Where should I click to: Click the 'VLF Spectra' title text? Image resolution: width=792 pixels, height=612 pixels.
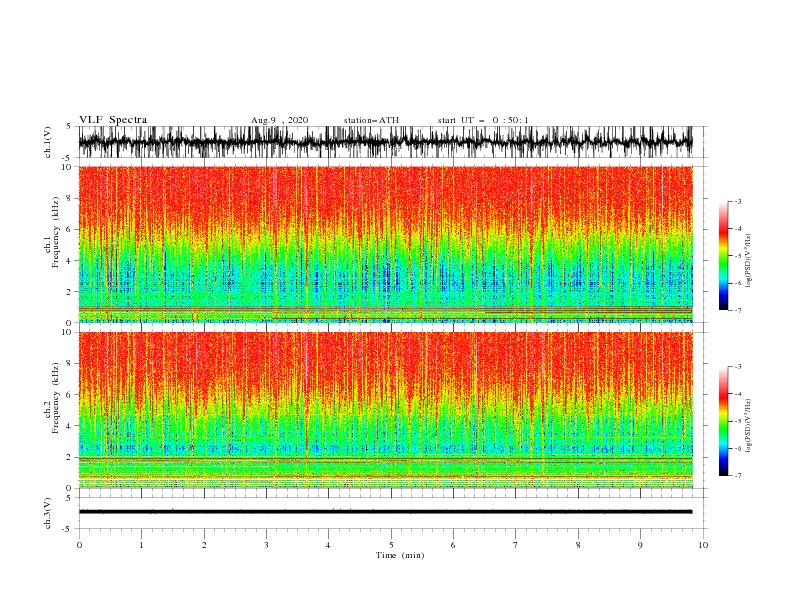pos(113,120)
